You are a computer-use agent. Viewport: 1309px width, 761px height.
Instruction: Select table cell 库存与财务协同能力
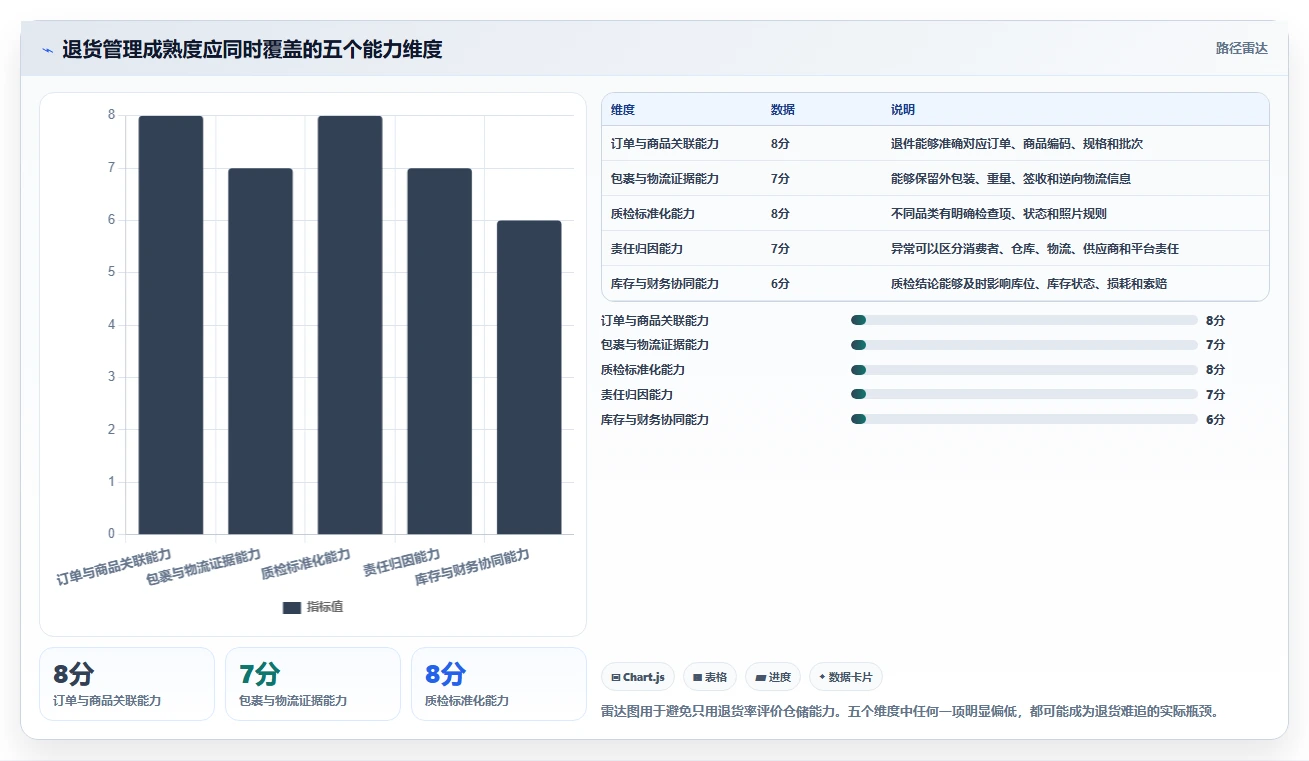(x=665, y=284)
